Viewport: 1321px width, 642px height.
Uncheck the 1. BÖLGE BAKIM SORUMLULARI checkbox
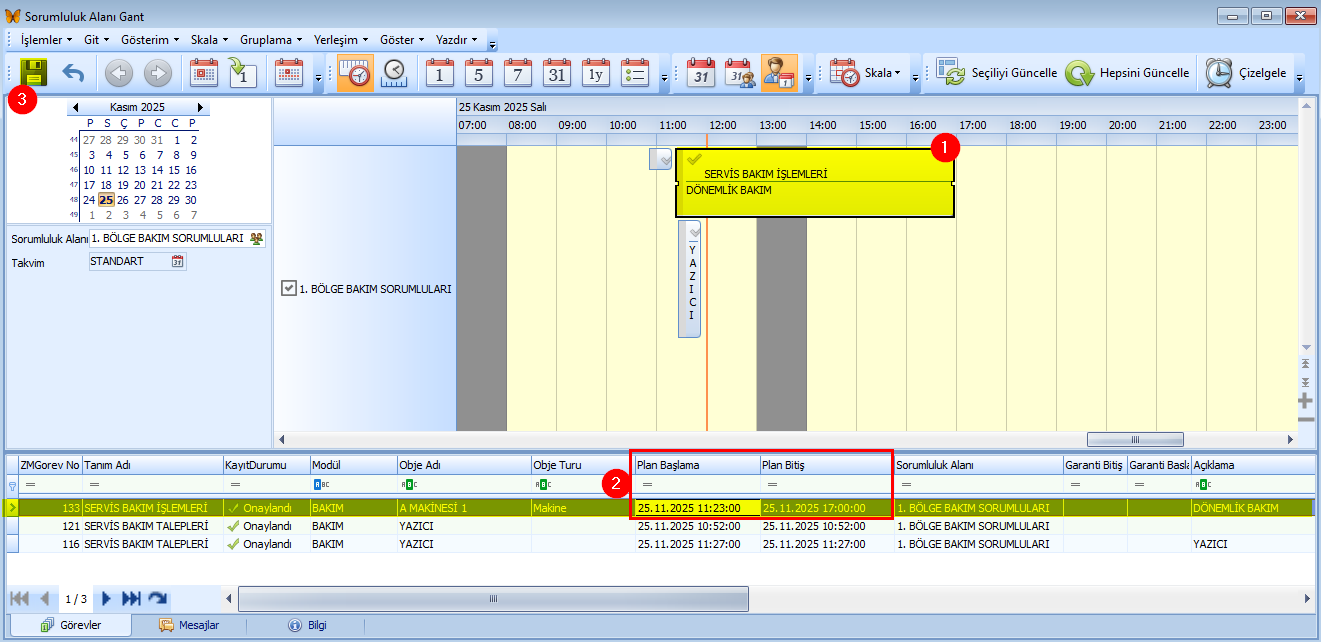(x=289, y=288)
